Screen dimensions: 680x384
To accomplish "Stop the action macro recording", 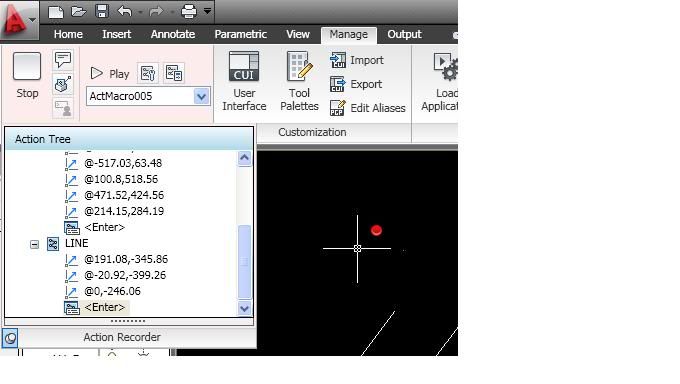I will 27,74.
